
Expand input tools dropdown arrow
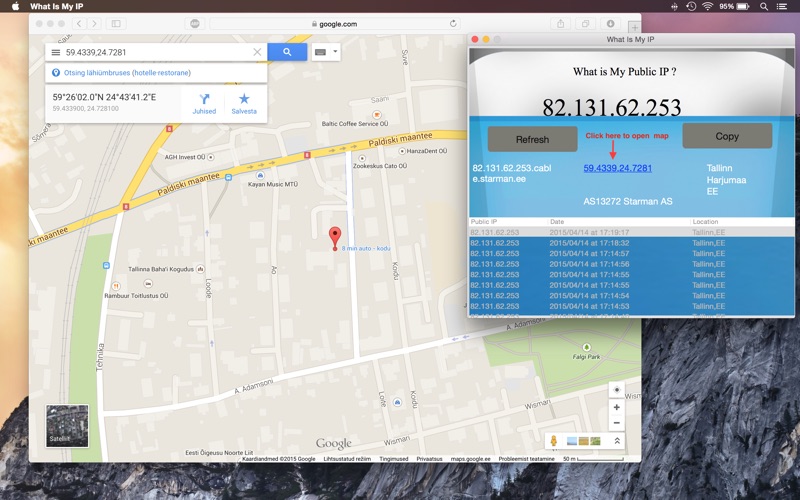(335, 52)
